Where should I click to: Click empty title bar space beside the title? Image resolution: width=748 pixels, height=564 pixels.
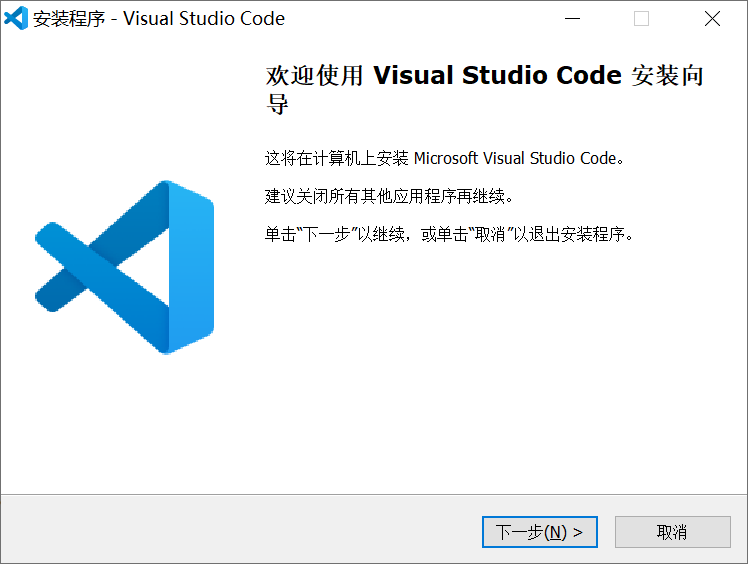pos(420,18)
